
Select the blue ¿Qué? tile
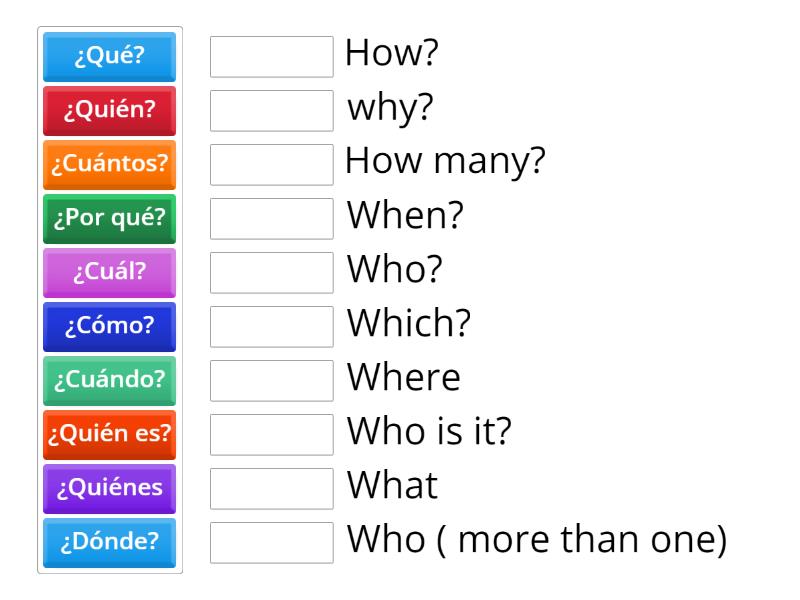(x=109, y=57)
